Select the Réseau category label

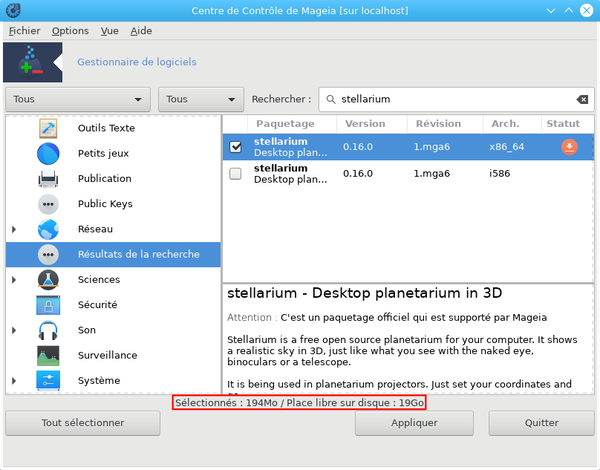point(95,229)
